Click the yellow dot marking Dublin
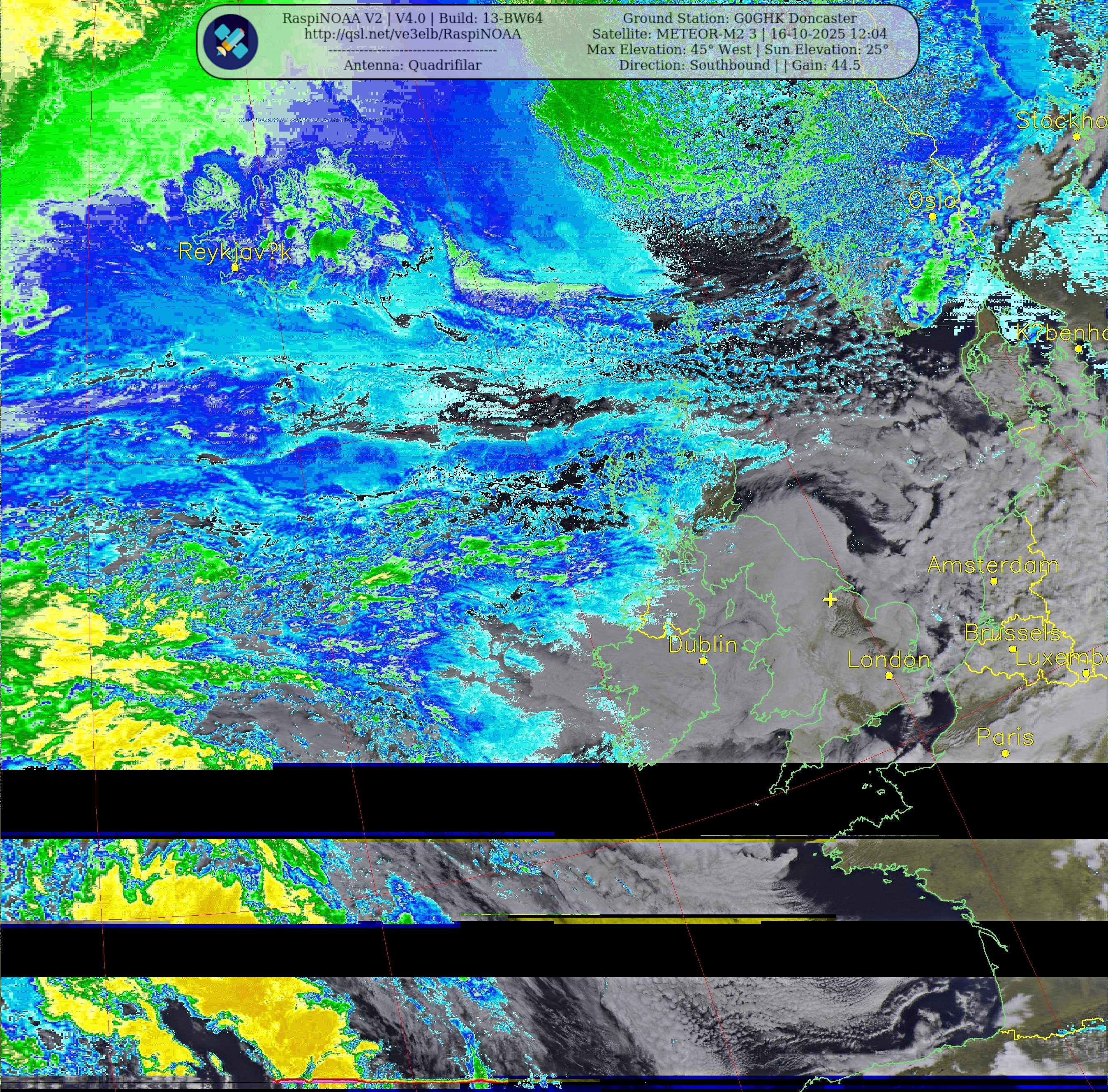1108x1092 pixels. (703, 661)
